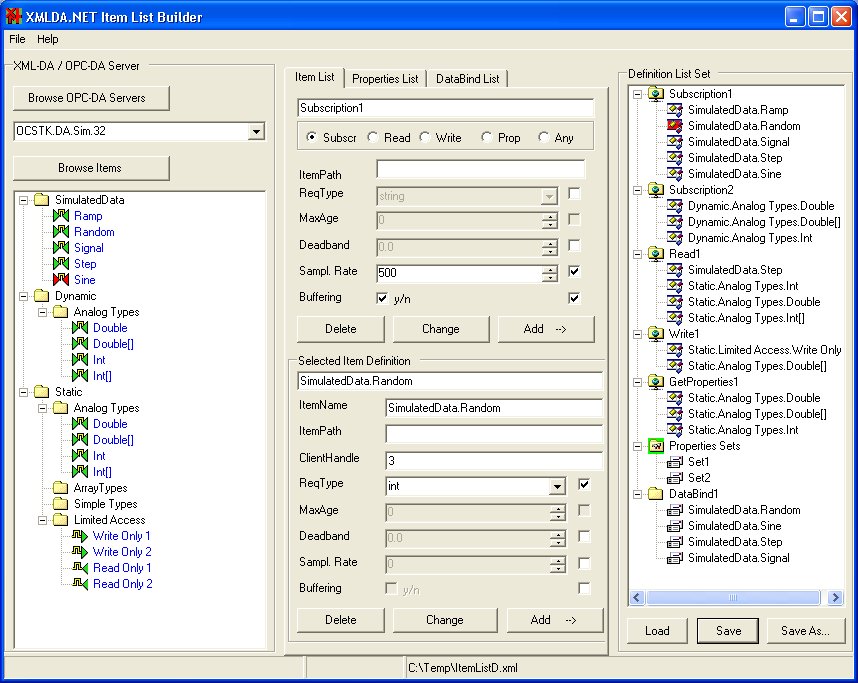
Task: Click the Browse Items button
Action: tap(91, 168)
